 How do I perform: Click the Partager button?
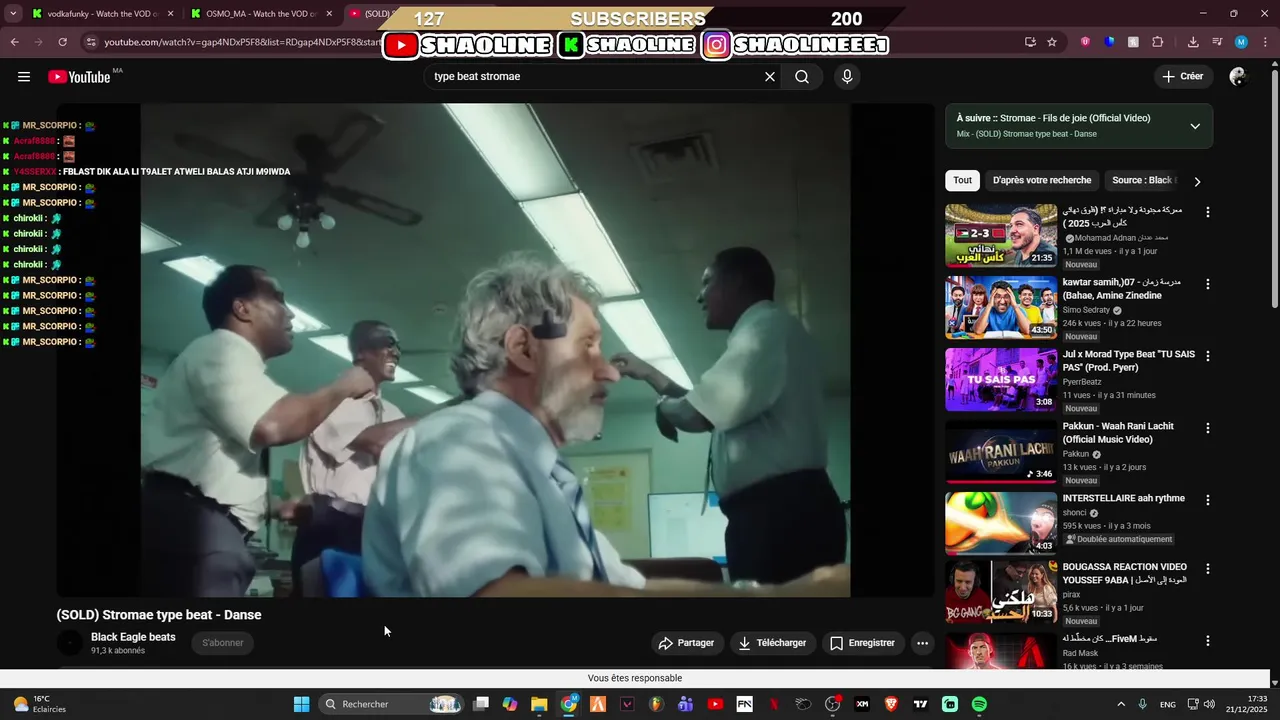tap(686, 643)
